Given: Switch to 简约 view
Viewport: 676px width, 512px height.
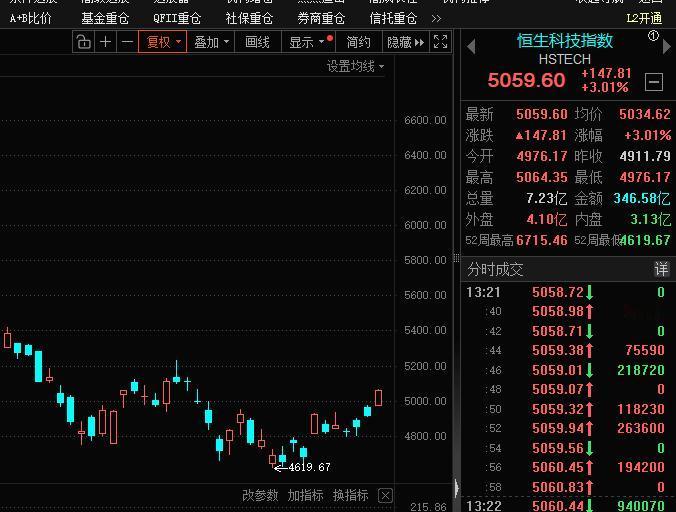Looking at the screenshot, I should click(x=358, y=42).
